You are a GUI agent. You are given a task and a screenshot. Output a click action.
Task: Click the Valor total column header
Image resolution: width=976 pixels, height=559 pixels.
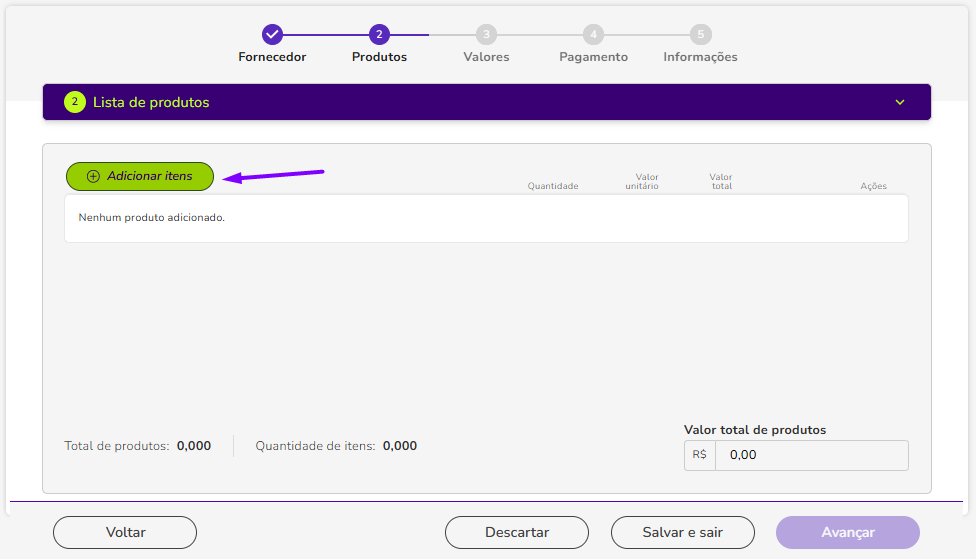pyautogui.click(x=721, y=182)
